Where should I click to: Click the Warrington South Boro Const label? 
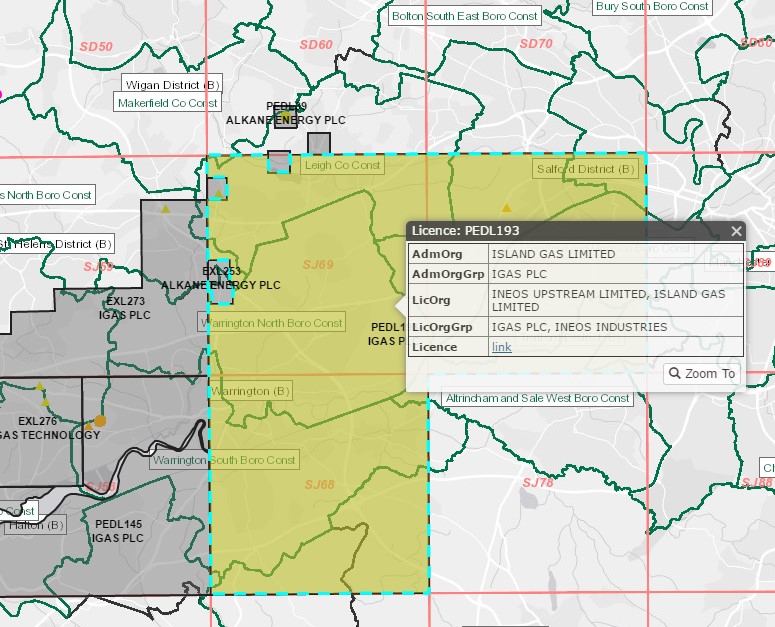pyautogui.click(x=224, y=460)
